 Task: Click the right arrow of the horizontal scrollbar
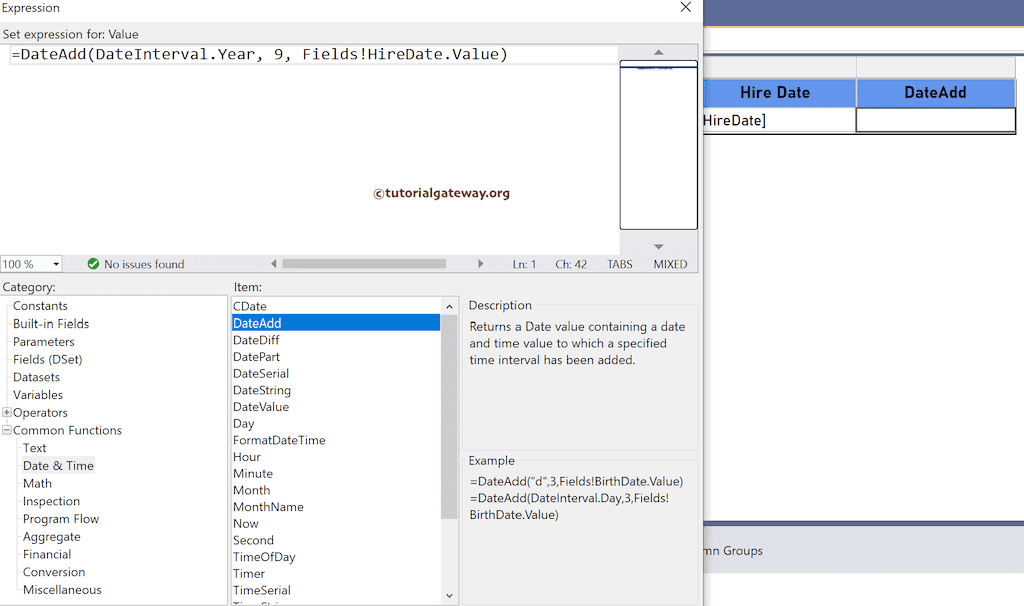(481, 263)
